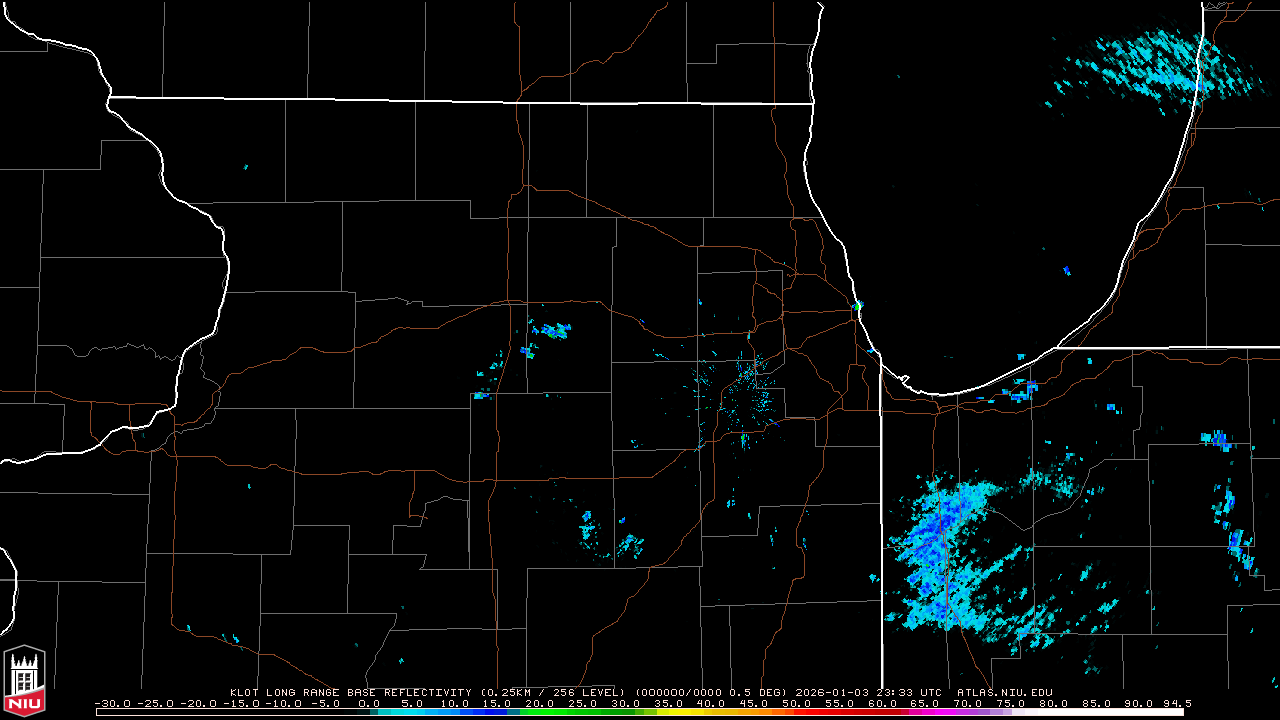Click the isolated blue echo over Lake Michigan
Viewport: 1280px width, 720px height.
coord(1067,270)
